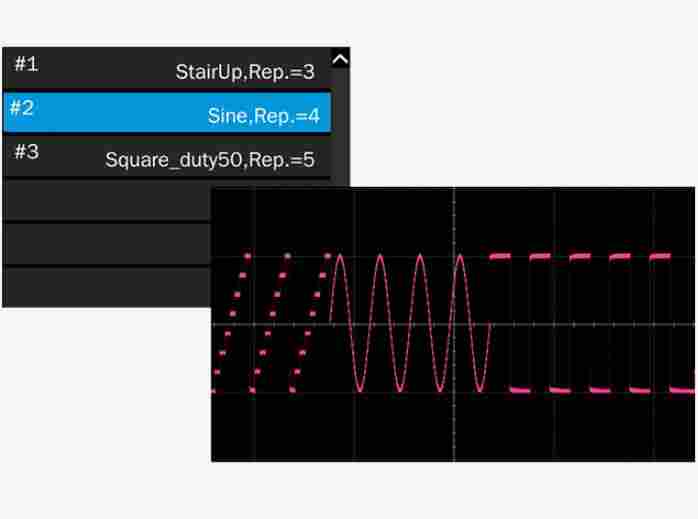
Task: Click the last sine wave trough
Action: 480,388
